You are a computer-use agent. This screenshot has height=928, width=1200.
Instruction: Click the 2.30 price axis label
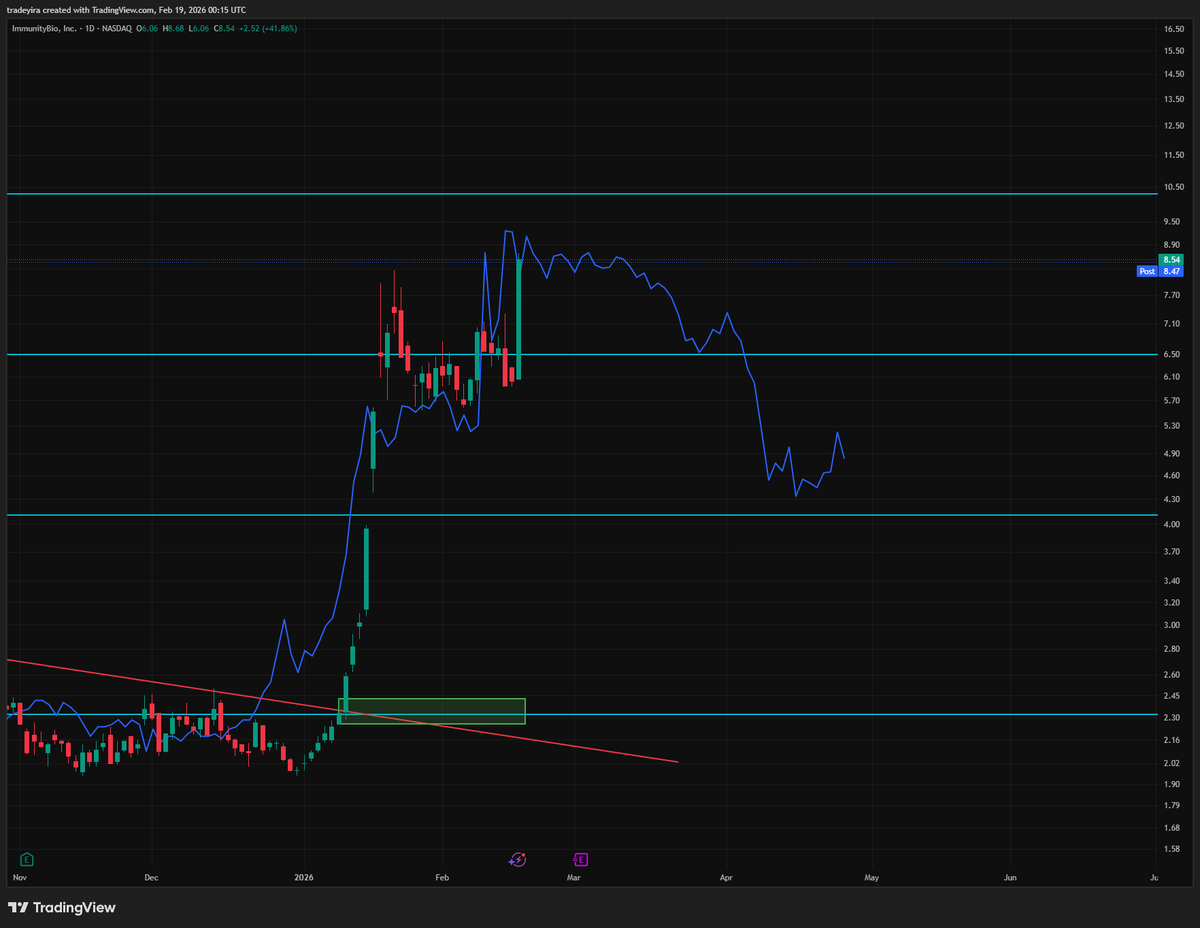(x=1173, y=718)
